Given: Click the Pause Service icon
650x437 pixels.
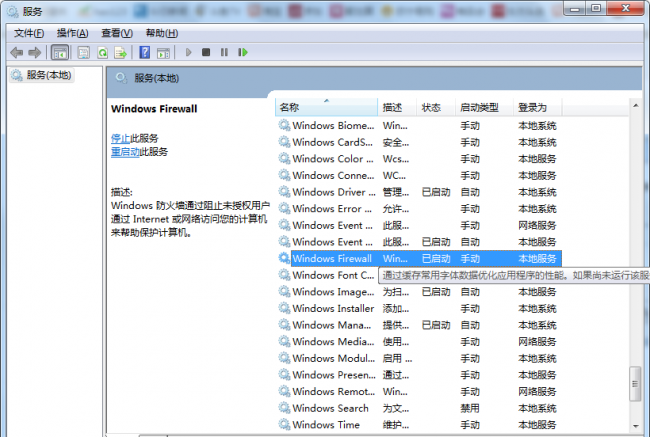Looking at the screenshot, I should 224,52.
